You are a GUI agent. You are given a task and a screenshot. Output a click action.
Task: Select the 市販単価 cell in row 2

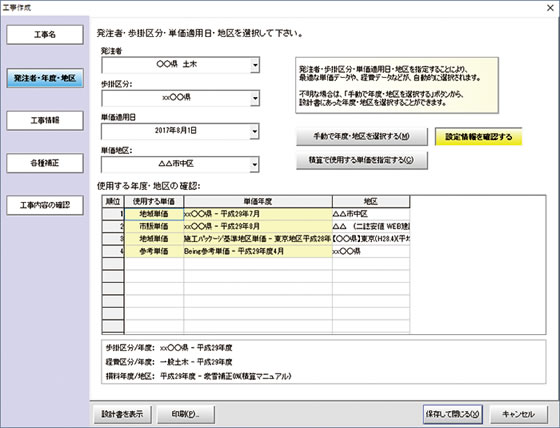154,227
